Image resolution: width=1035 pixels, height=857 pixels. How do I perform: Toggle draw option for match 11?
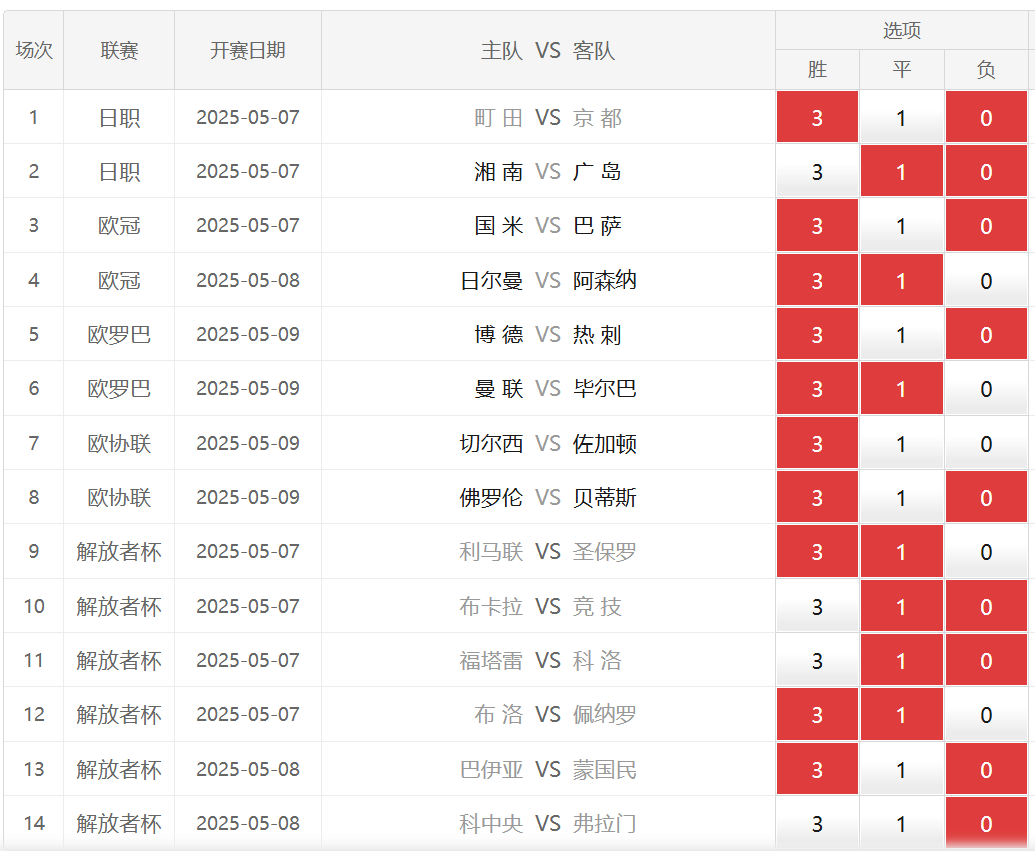901,661
